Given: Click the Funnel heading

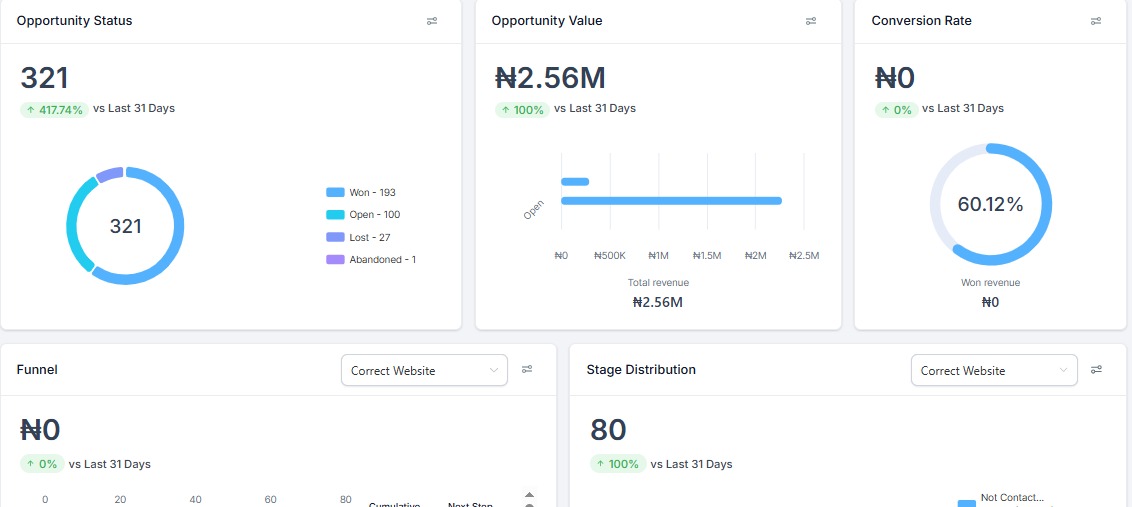Looking at the screenshot, I should click(37, 370).
